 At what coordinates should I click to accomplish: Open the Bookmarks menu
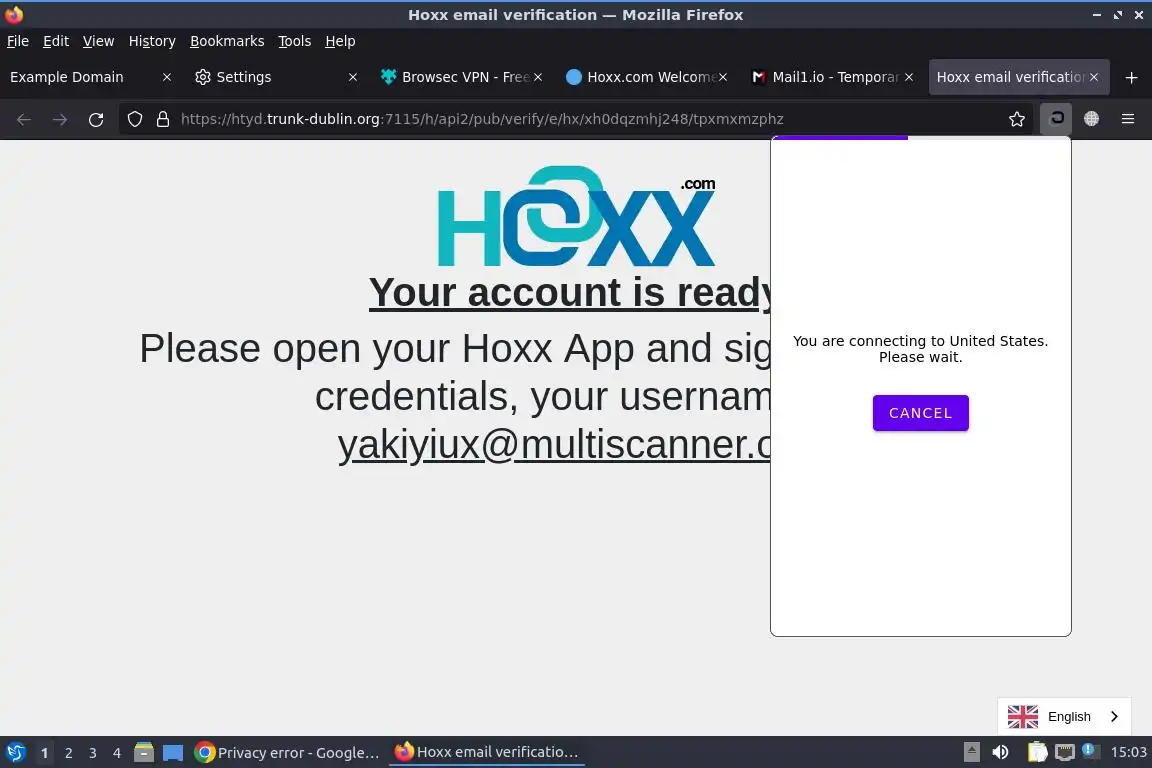click(x=227, y=41)
